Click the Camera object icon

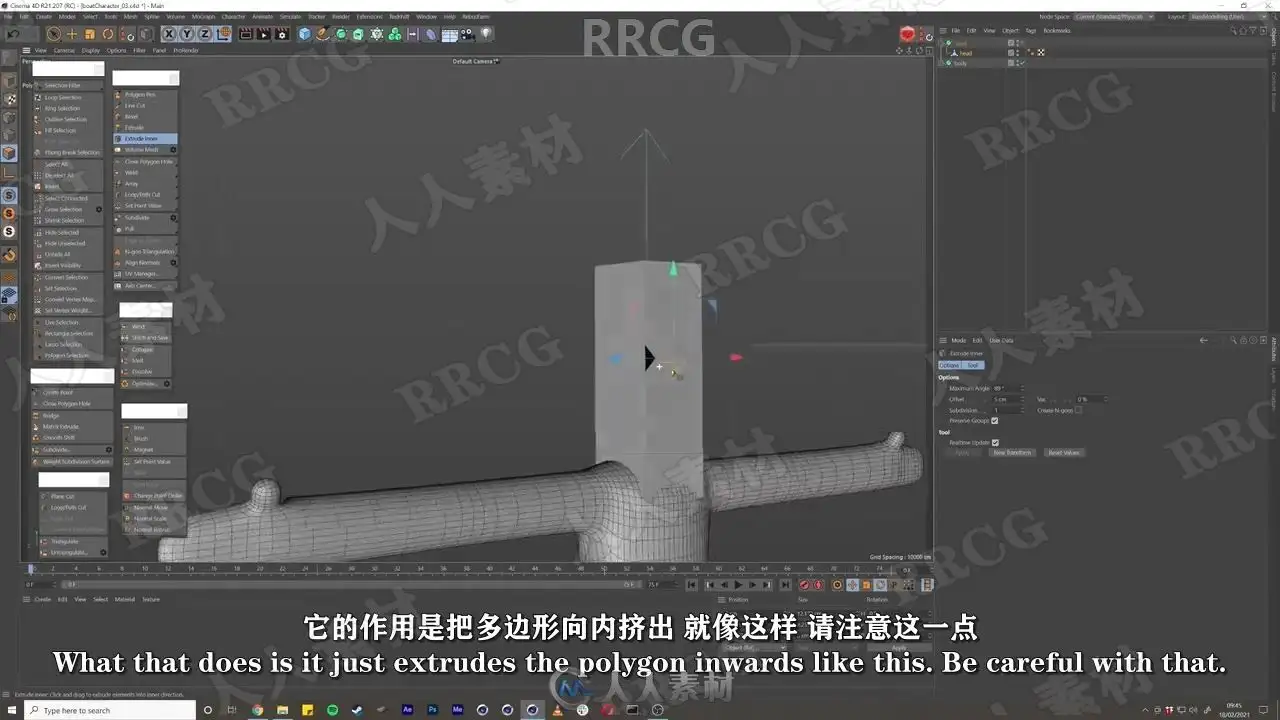(x=468, y=34)
